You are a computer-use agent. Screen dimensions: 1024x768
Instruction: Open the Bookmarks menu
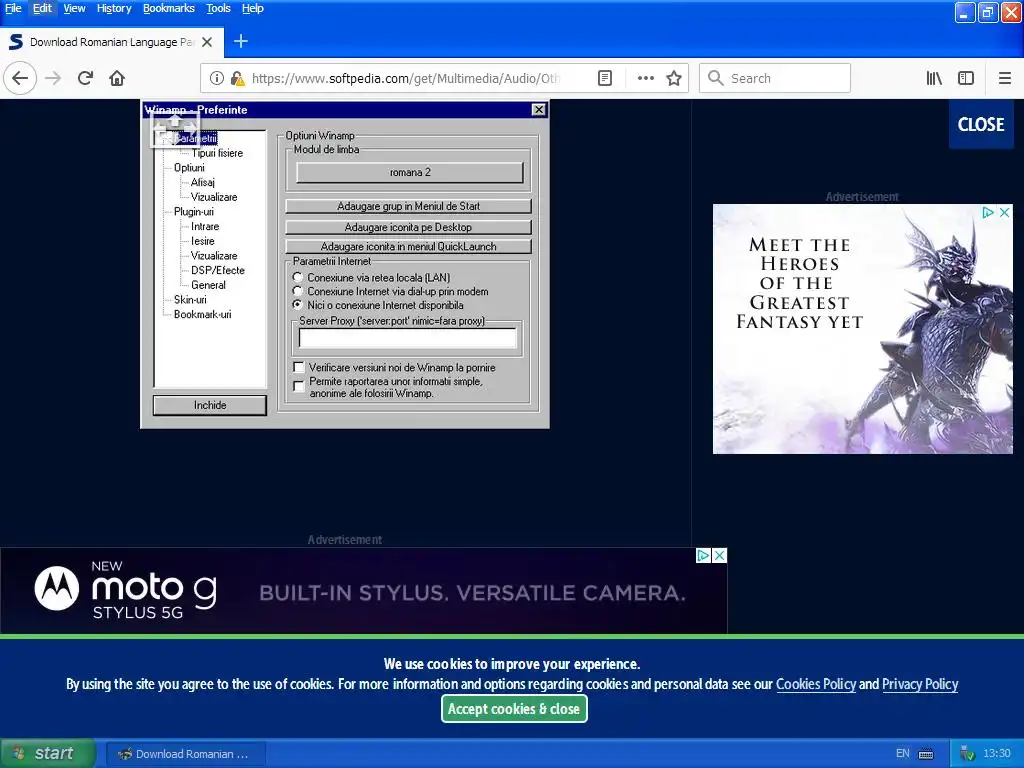point(168,8)
